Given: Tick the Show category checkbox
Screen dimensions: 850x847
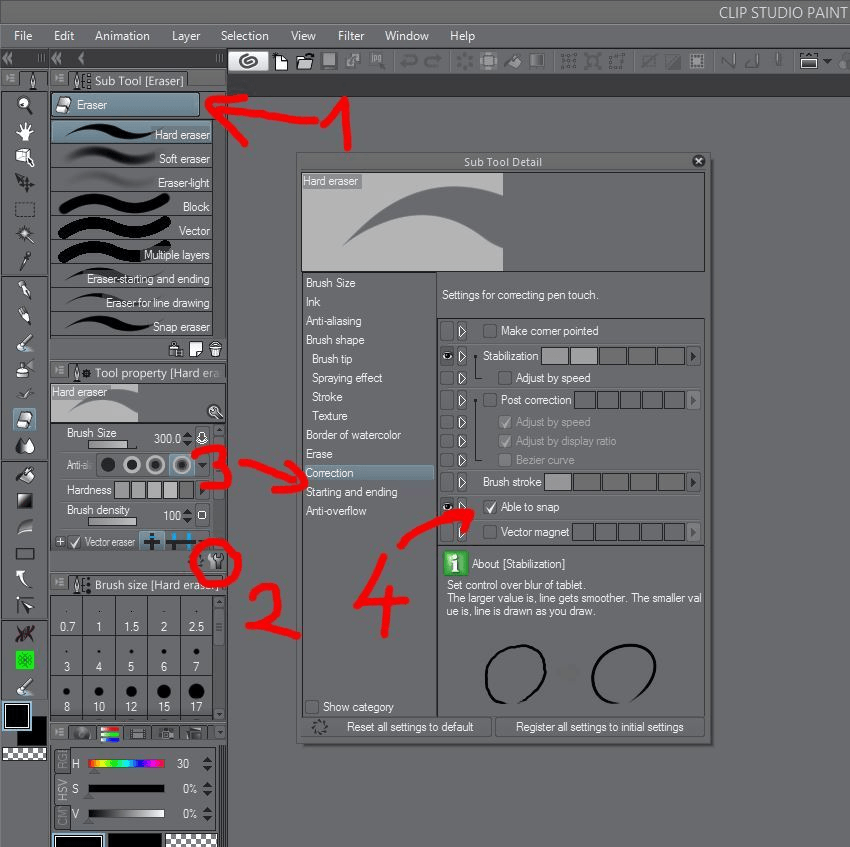Looking at the screenshot, I should [313, 707].
